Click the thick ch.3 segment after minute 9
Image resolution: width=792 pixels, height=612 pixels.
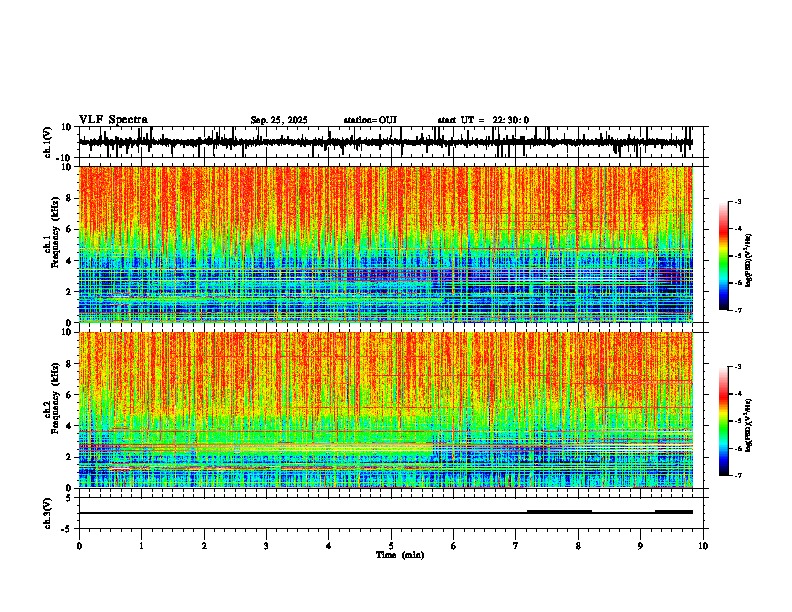pos(674,512)
